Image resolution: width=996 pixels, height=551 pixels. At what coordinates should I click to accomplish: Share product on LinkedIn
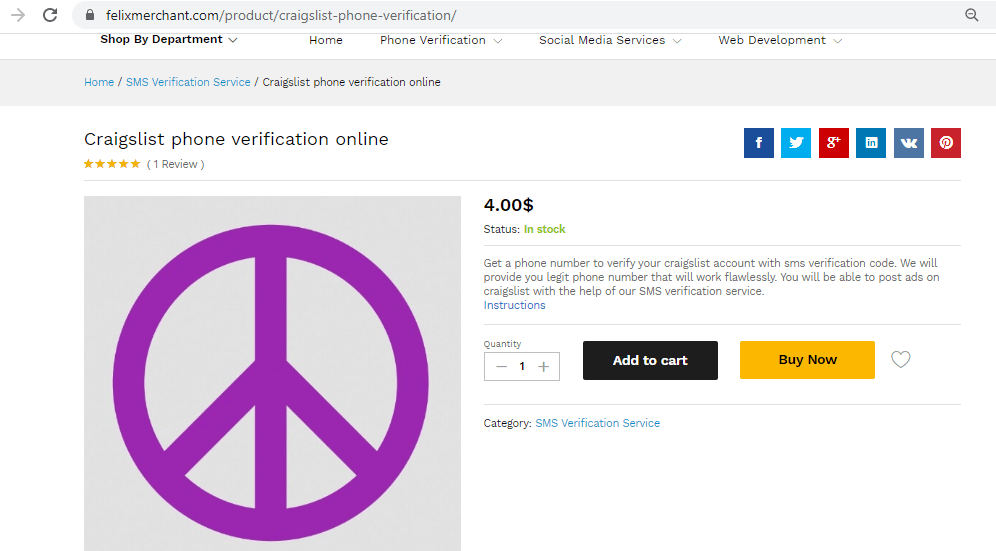tap(871, 143)
